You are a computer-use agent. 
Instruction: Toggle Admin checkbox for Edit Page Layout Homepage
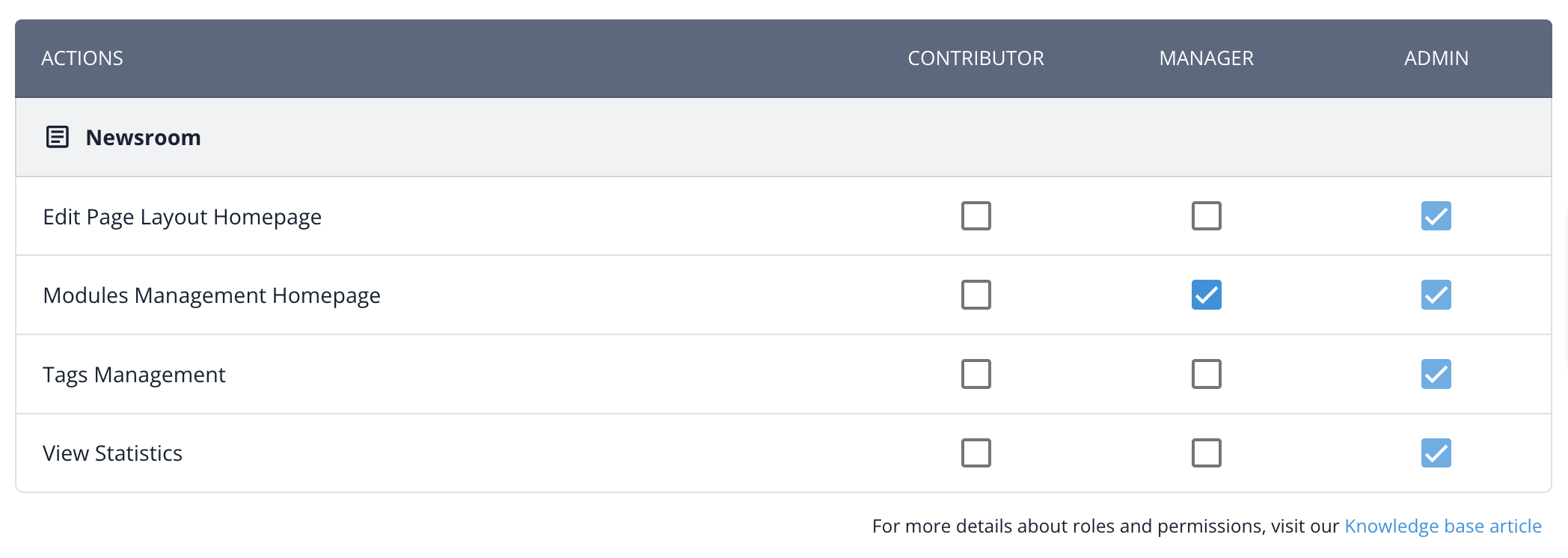click(x=1436, y=215)
